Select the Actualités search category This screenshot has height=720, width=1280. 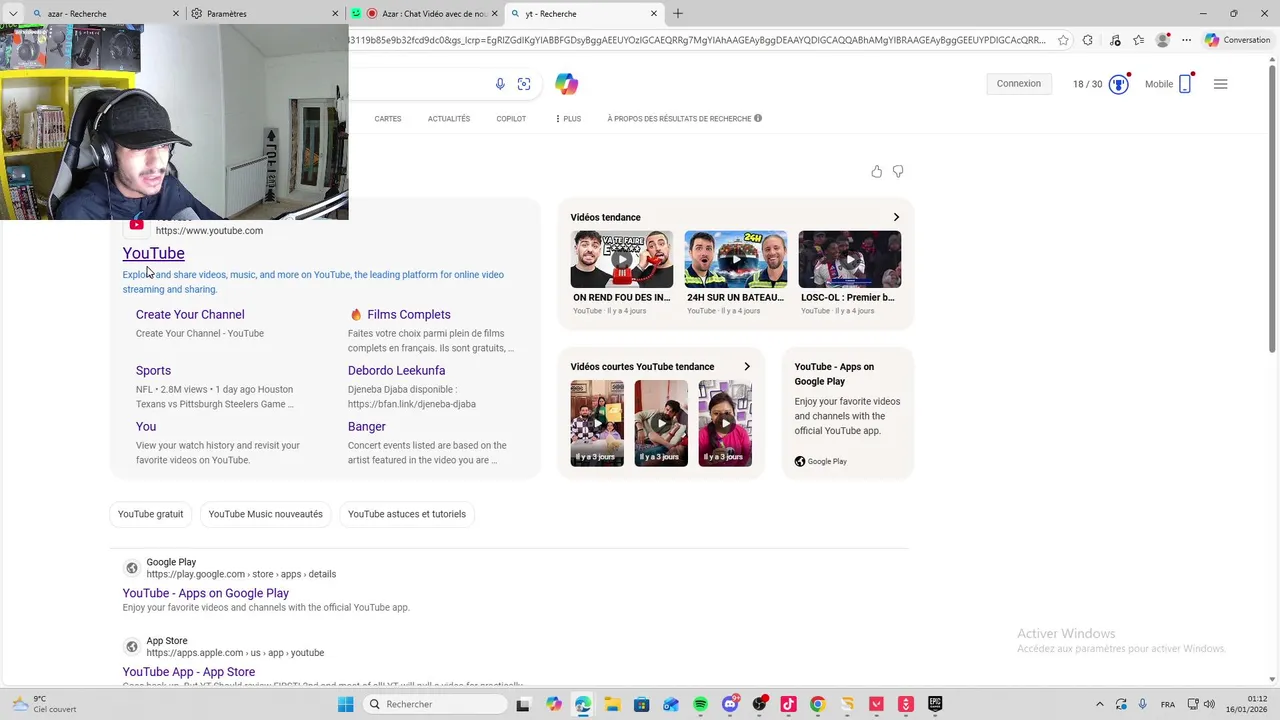(x=449, y=118)
